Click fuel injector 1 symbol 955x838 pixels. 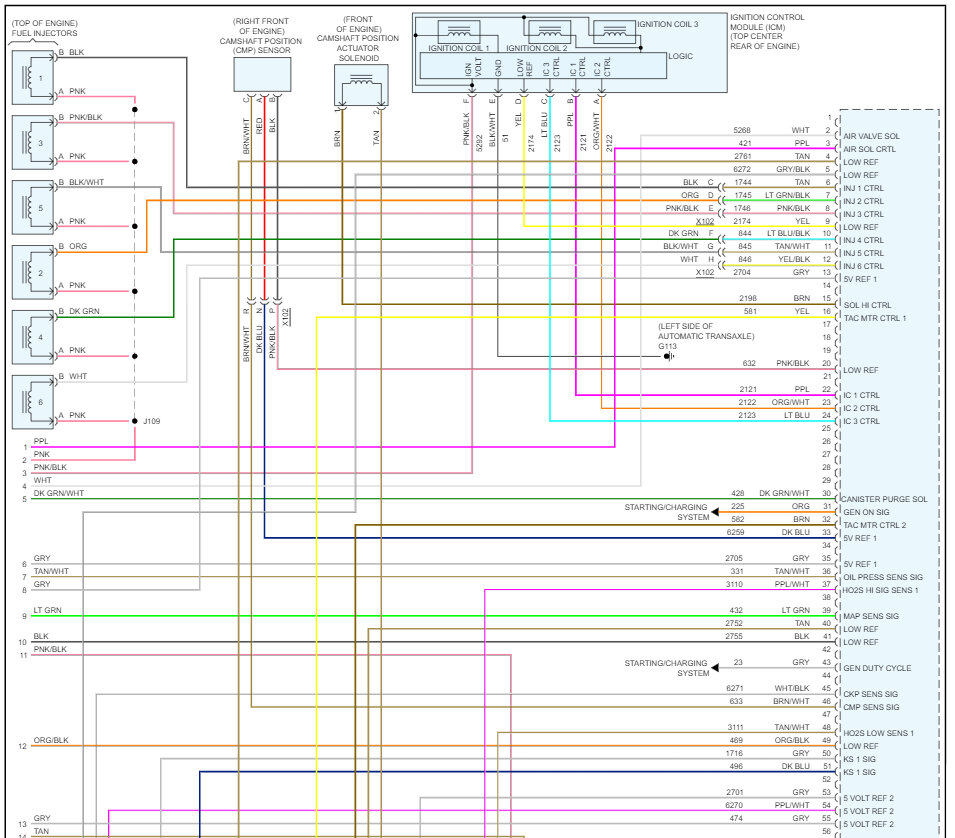pyautogui.click(x=33, y=78)
